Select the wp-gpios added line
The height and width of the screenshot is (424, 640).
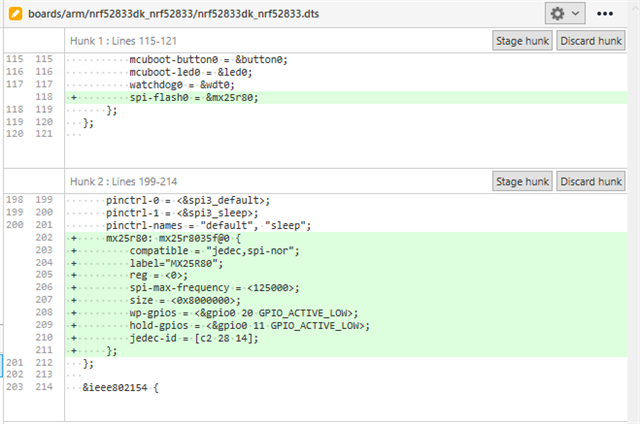(x=346, y=313)
